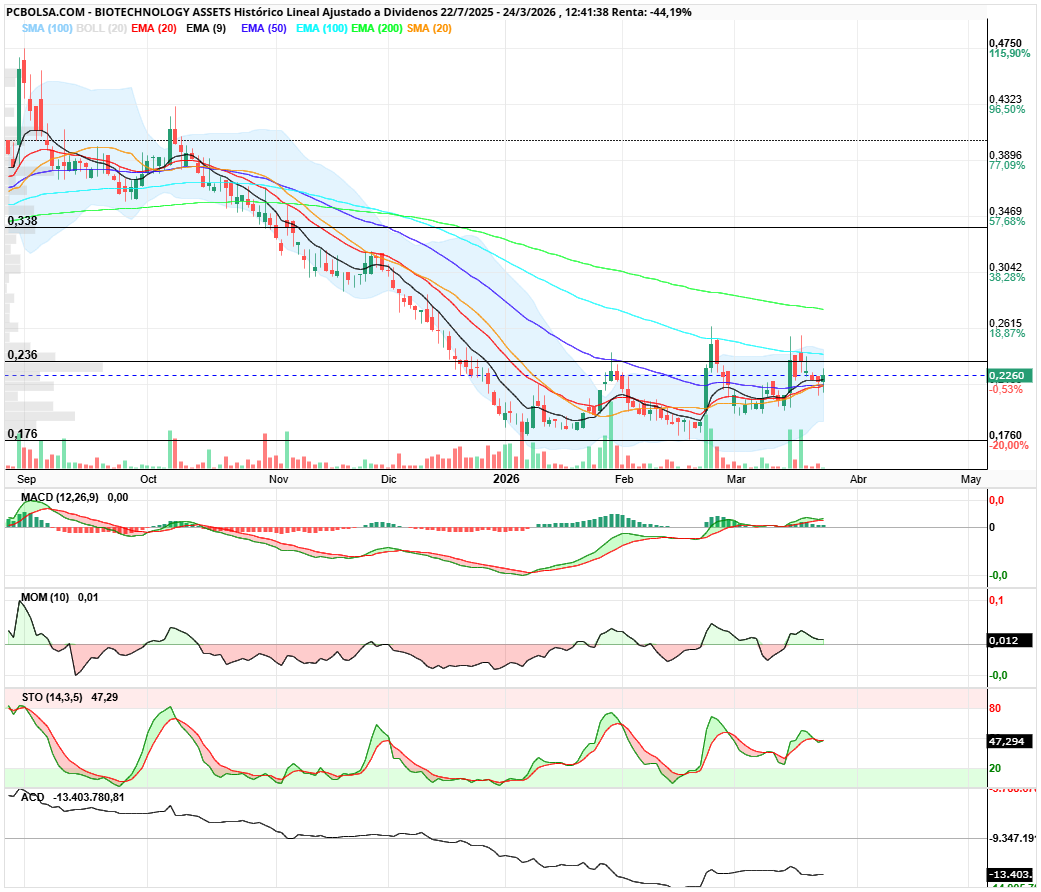Click the 0,176 horizontal level label
This screenshot has width=1041, height=892.
[x=22, y=433]
